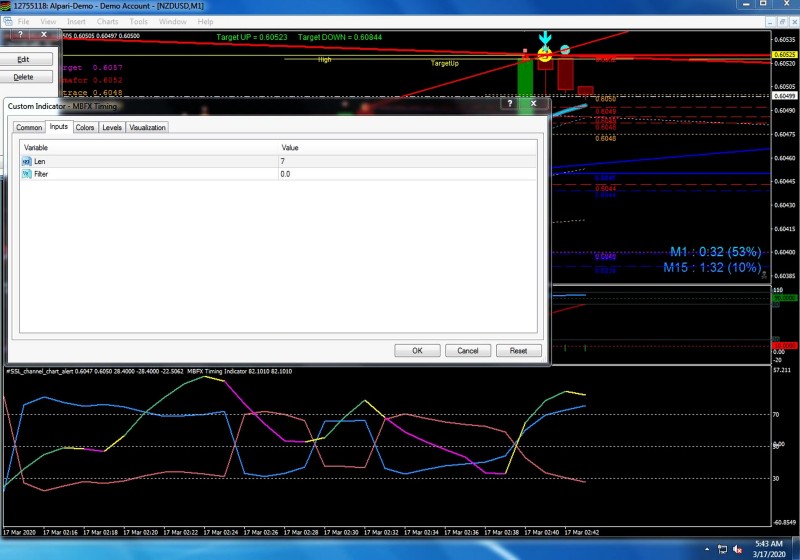Click the chart window icon beside File menu
Viewport: 800px width, 560px height.
7,21
